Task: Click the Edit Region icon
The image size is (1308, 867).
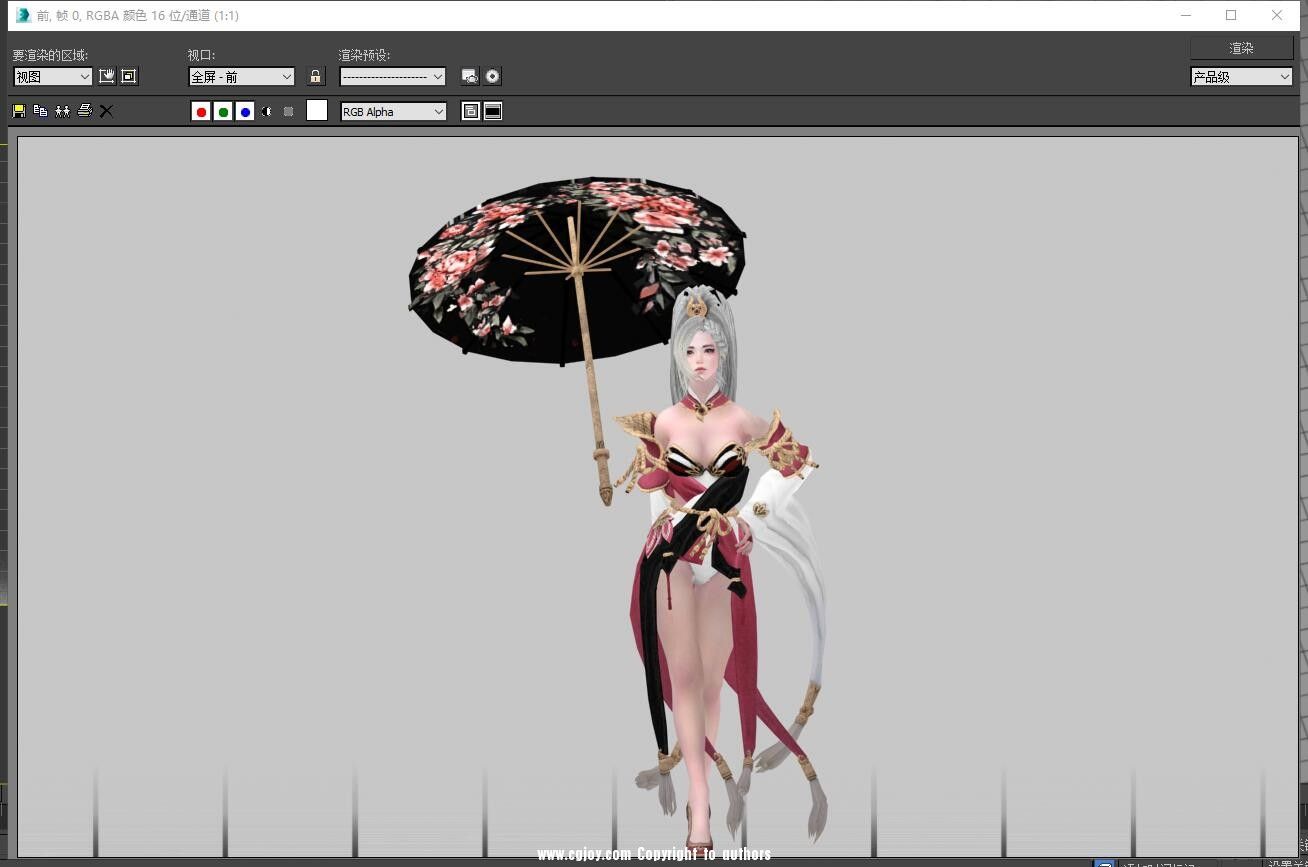Action: (107, 76)
